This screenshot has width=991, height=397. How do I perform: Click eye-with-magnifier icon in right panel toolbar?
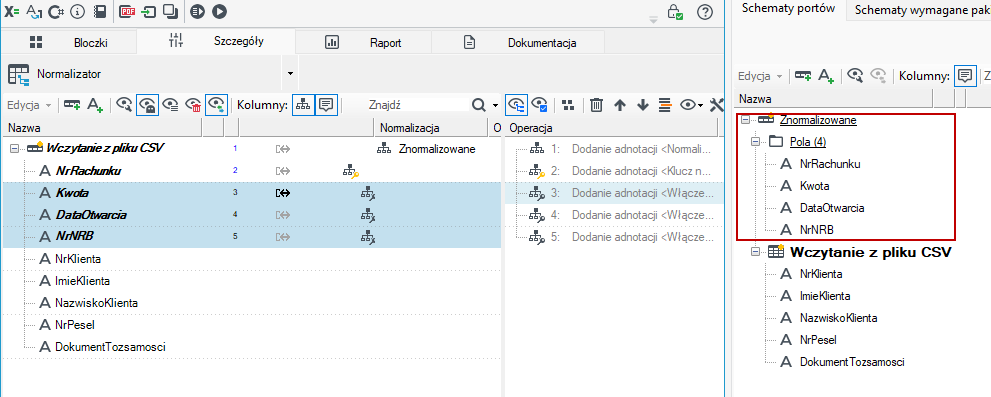tap(855, 76)
